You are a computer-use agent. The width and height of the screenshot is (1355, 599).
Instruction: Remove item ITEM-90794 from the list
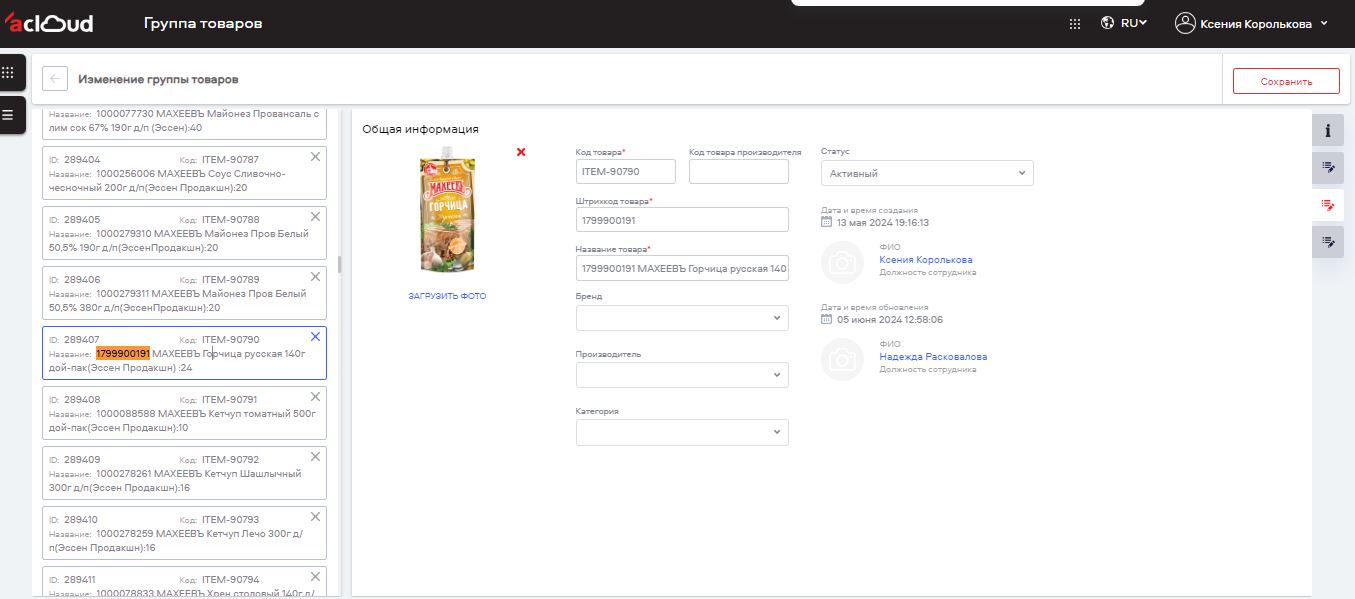[315, 577]
